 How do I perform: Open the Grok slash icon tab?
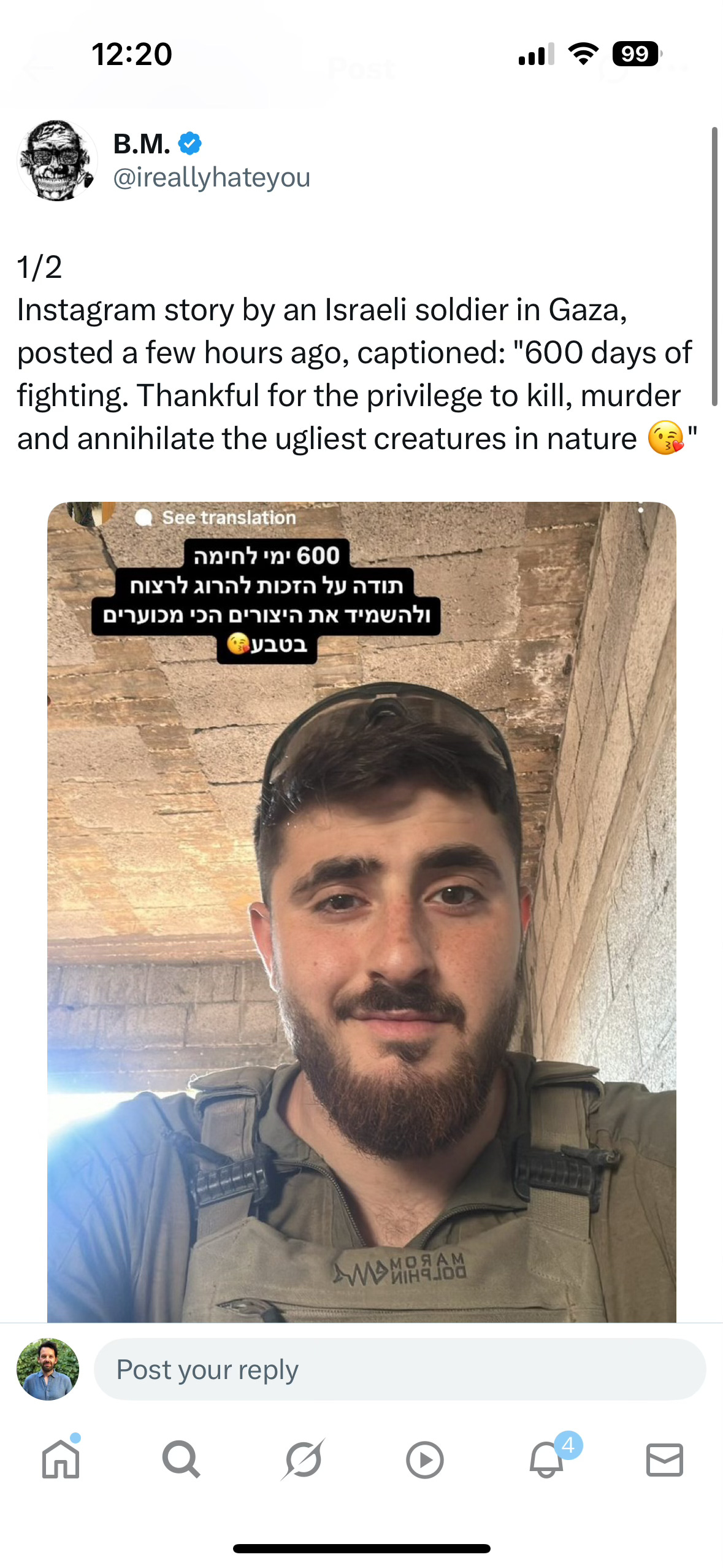303,1459
